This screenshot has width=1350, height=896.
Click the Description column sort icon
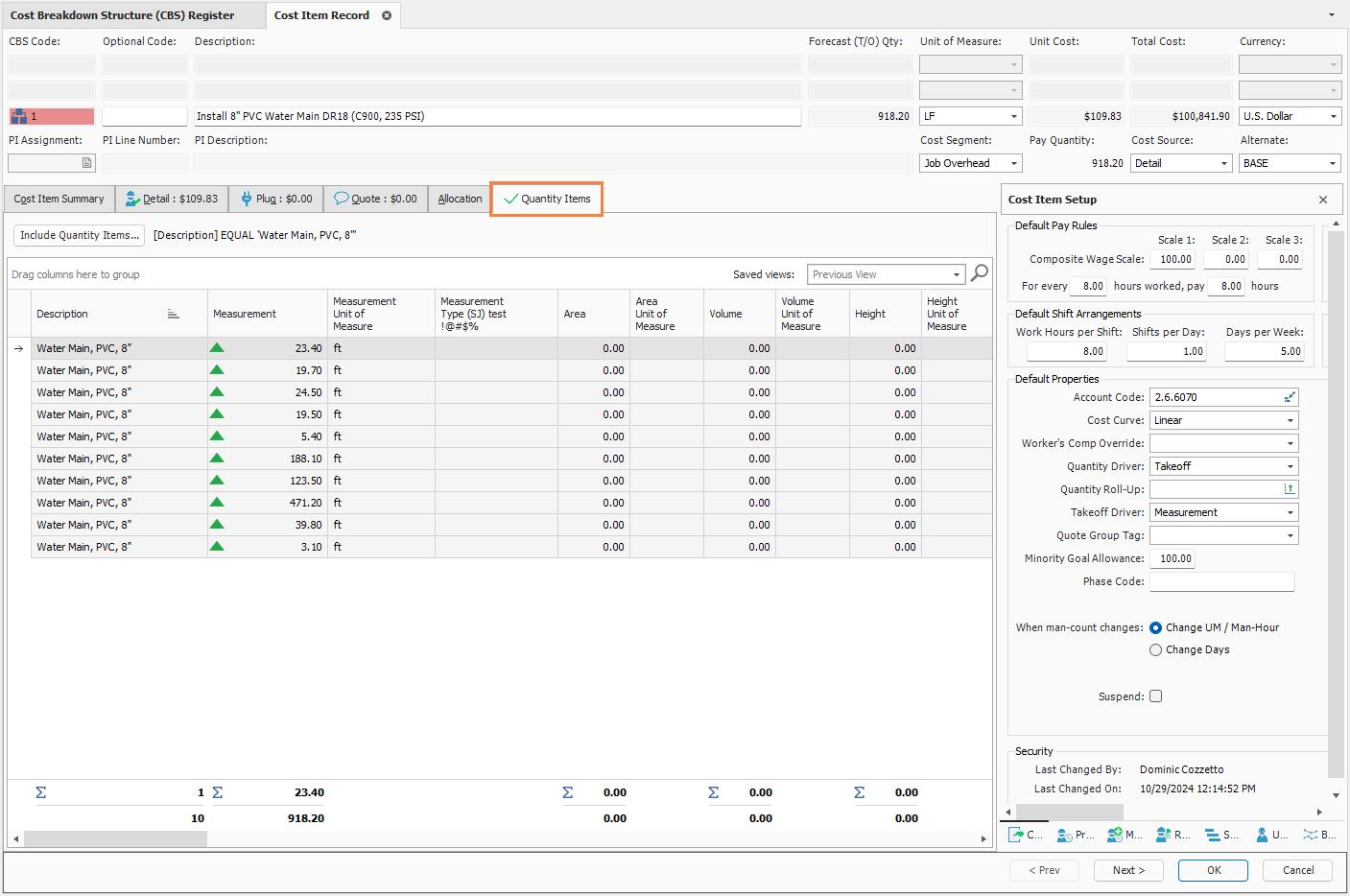click(x=173, y=314)
